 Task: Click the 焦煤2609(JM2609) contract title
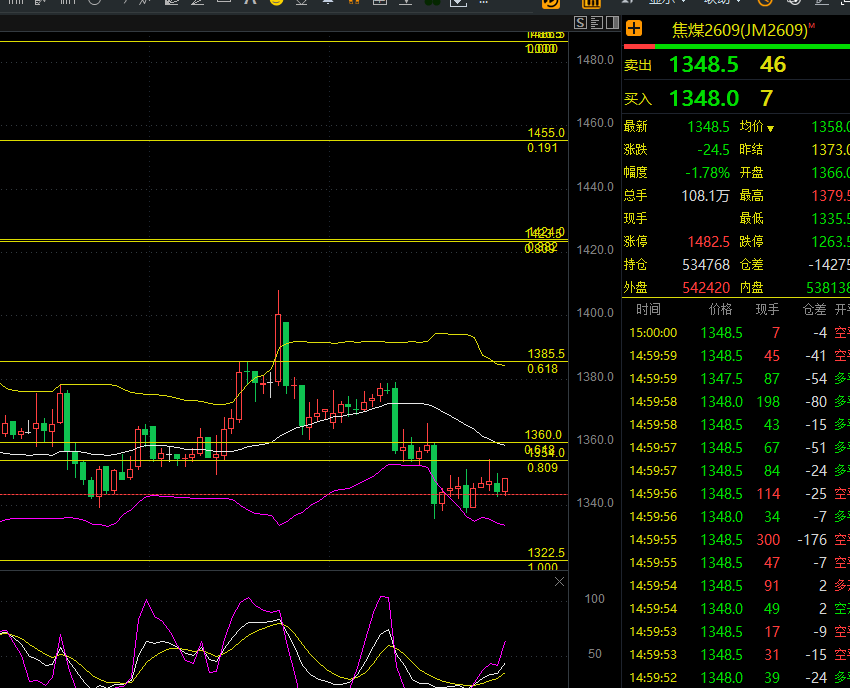[742, 30]
